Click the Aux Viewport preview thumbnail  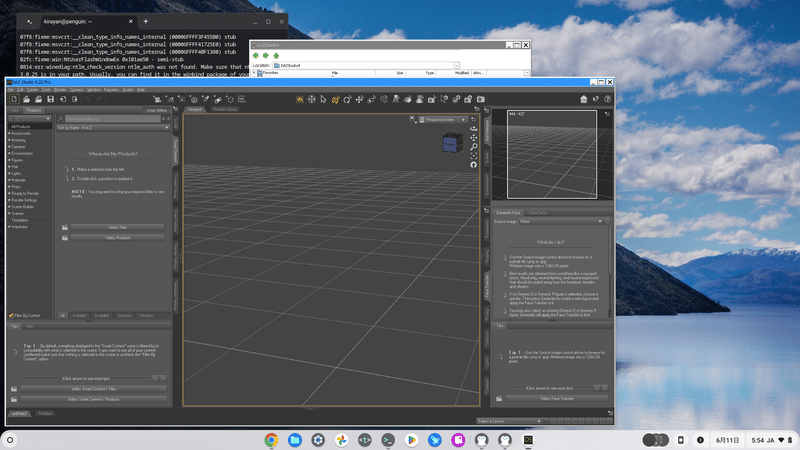tap(552, 154)
